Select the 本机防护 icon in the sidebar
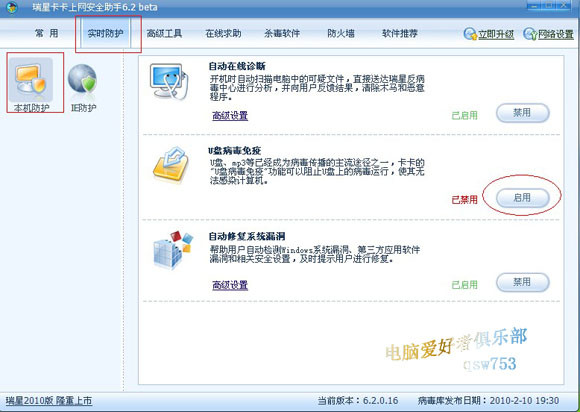Image resolution: width=580 pixels, height=412 pixels. (31, 84)
